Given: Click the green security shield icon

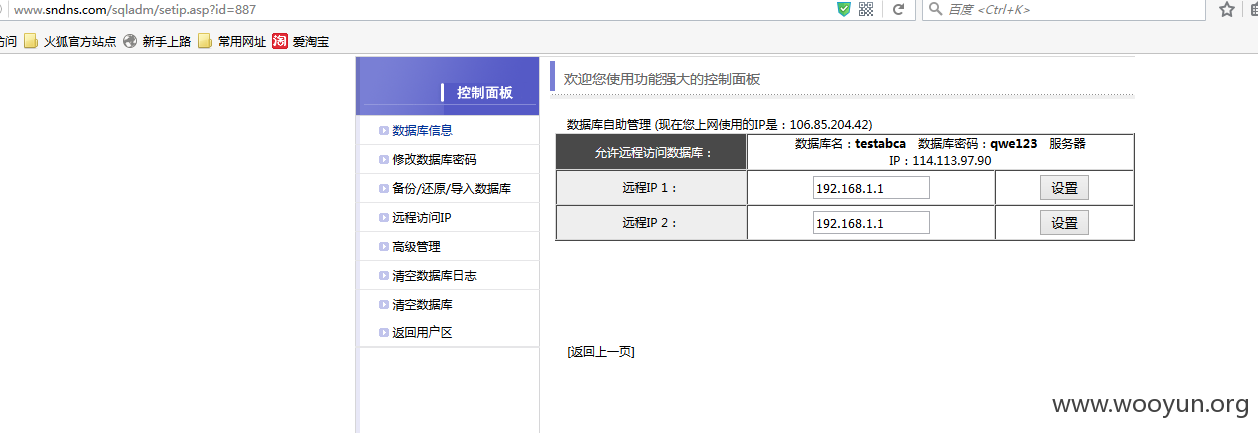Looking at the screenshot, I should pyautogui.click(x=844, y=9).
